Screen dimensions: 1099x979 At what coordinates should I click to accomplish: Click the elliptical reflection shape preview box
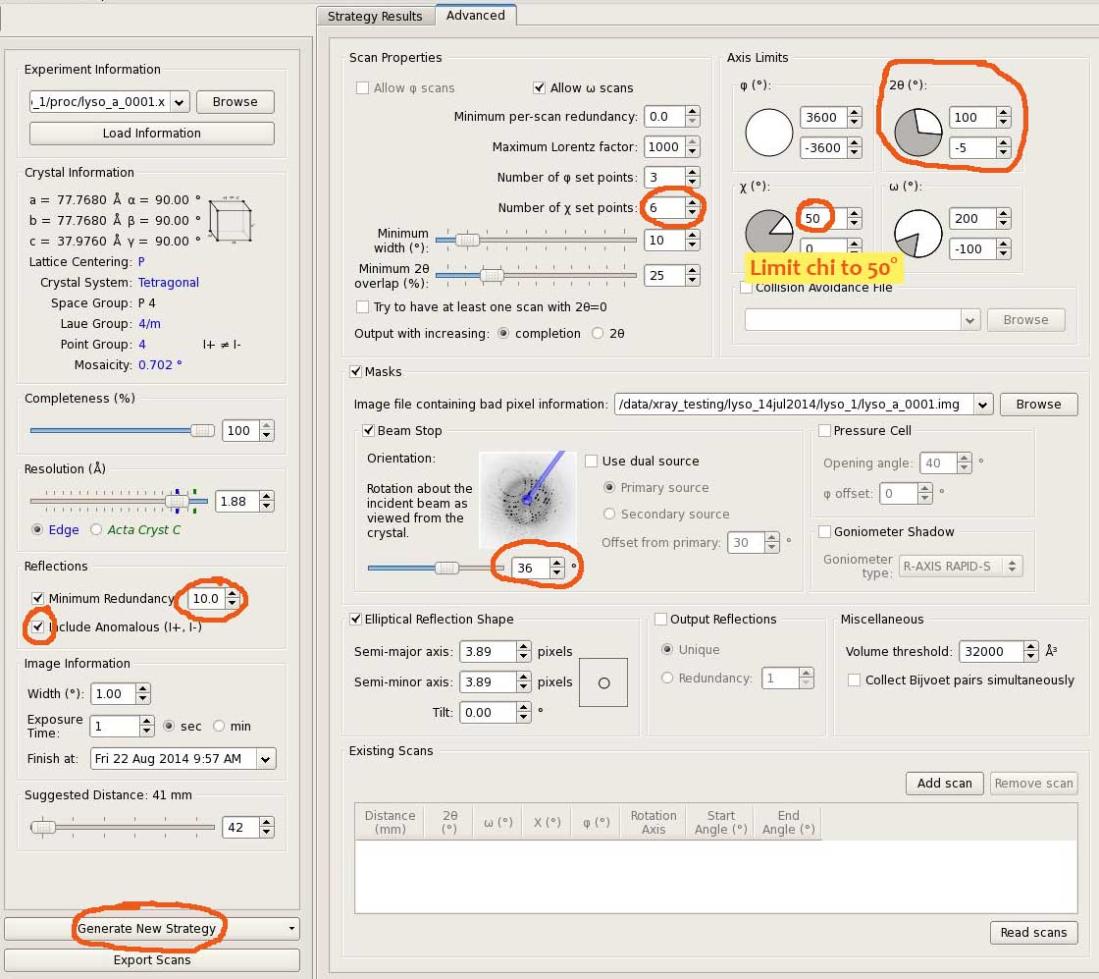pyautogui.click(x=603, y=683)
